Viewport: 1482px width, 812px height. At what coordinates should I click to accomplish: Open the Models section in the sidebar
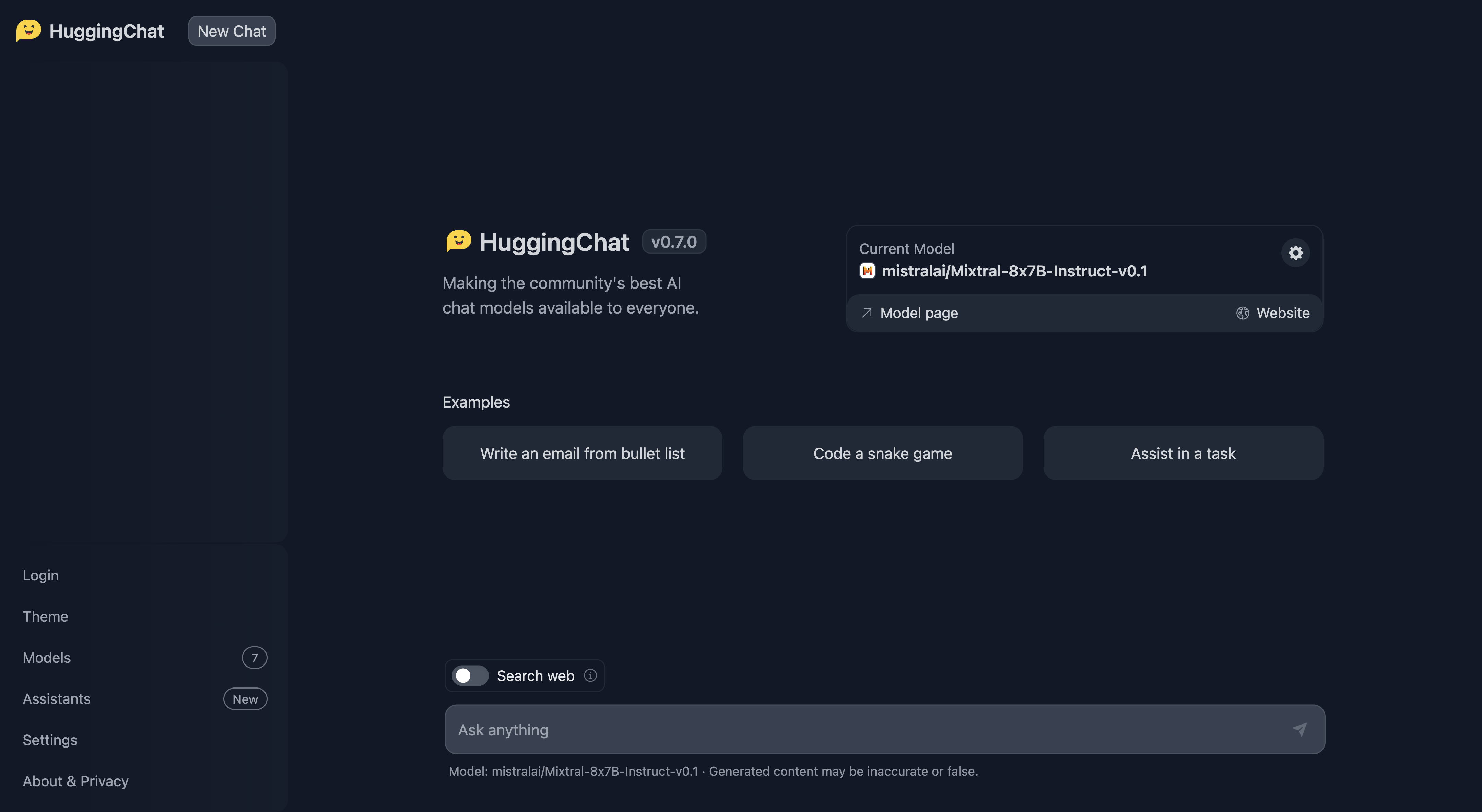pyautogui.click(x=47, y=657)
